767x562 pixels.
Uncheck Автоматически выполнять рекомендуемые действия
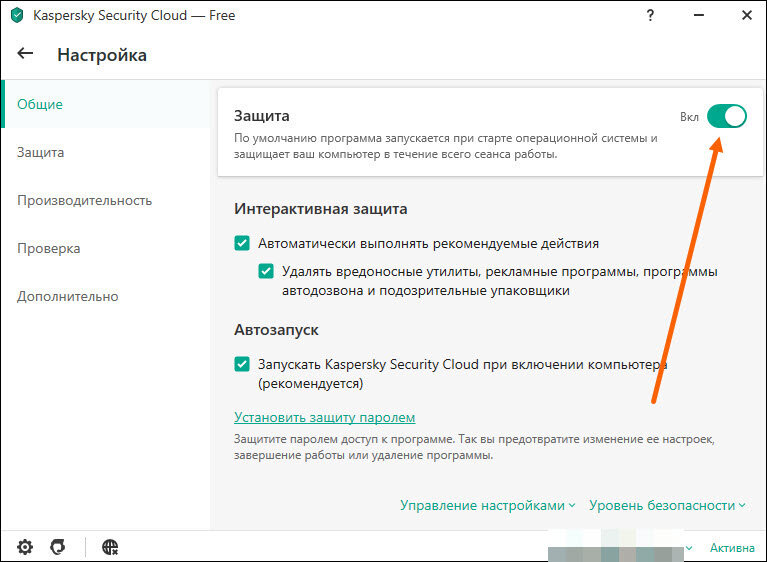point(242,243)
